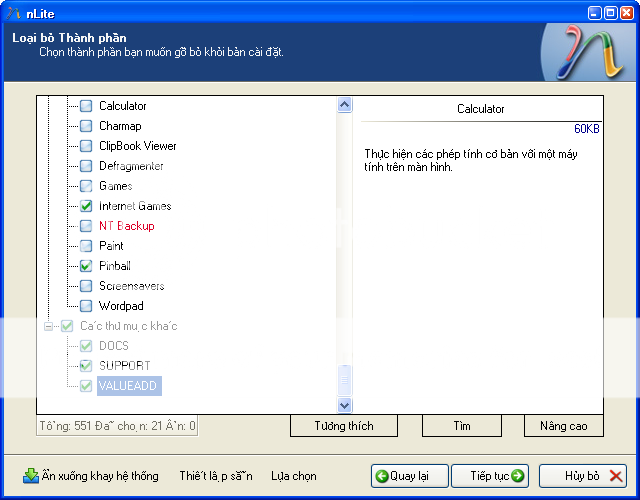
Task: Select ClipBook Viewer in the list
Action: click(x=138, y=146)
